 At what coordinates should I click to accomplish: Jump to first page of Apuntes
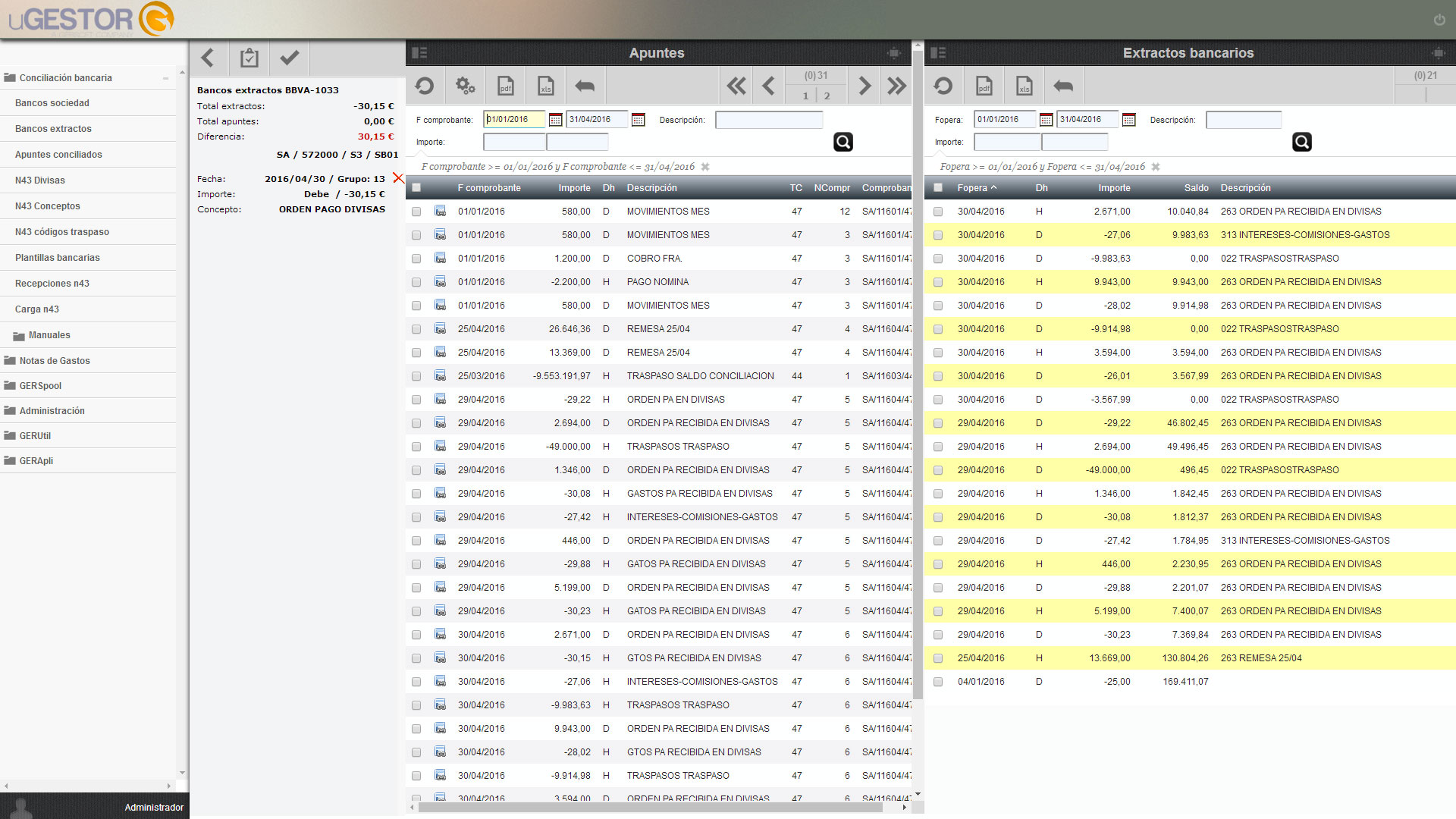coord(736,86)
